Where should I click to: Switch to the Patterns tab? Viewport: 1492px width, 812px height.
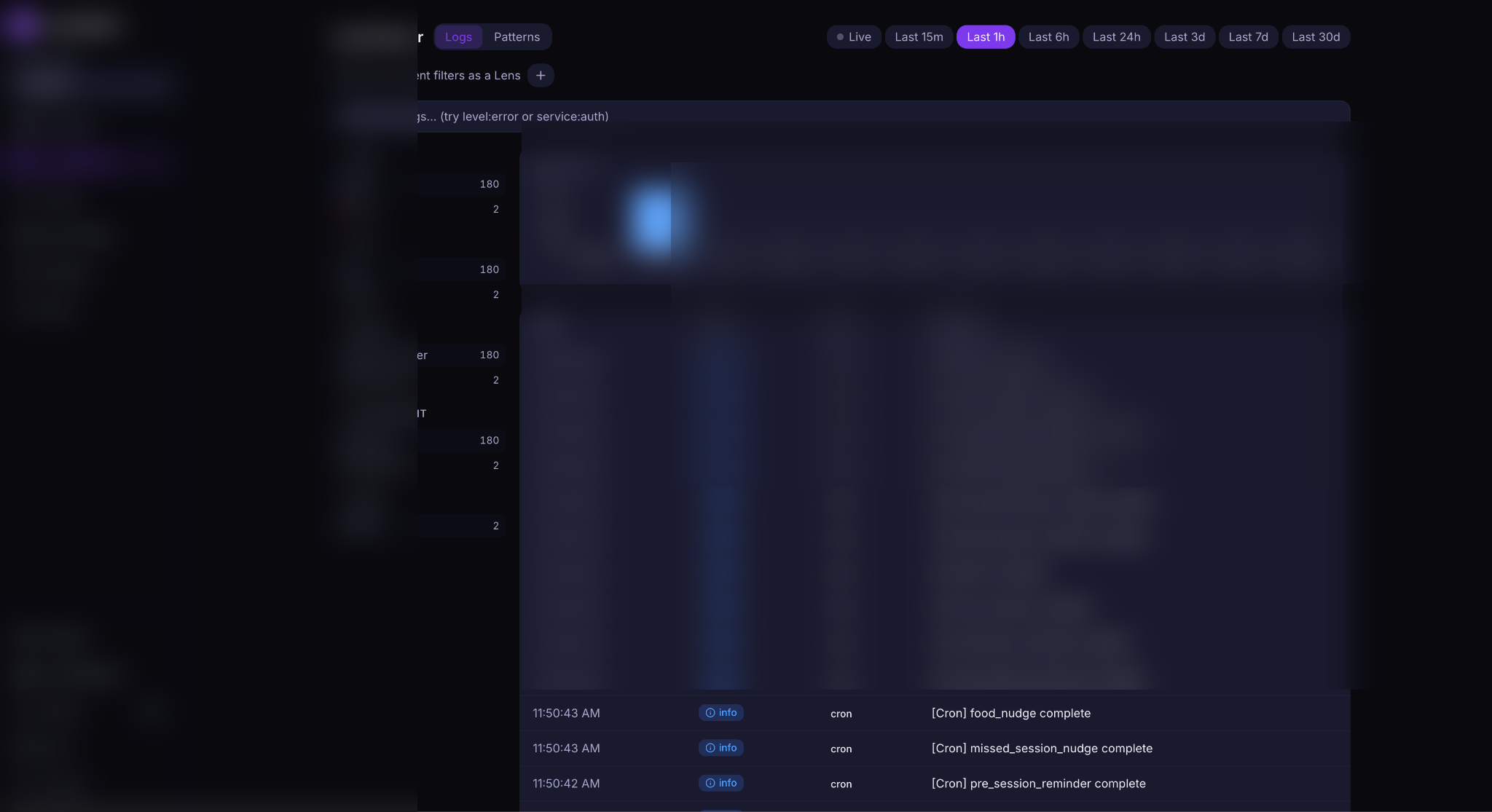[517, 36]
